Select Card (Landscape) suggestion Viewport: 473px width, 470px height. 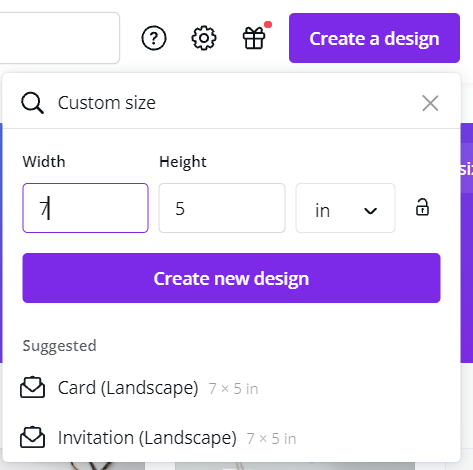231,388
